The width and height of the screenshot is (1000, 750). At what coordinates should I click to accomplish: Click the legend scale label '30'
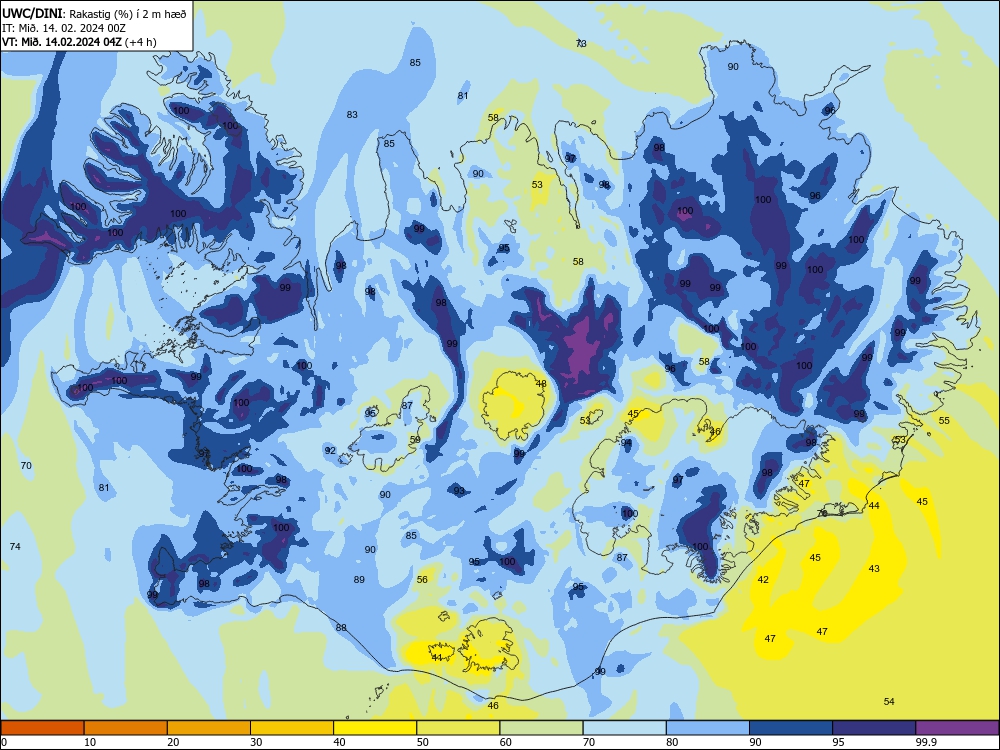click(x=256, y=742)
